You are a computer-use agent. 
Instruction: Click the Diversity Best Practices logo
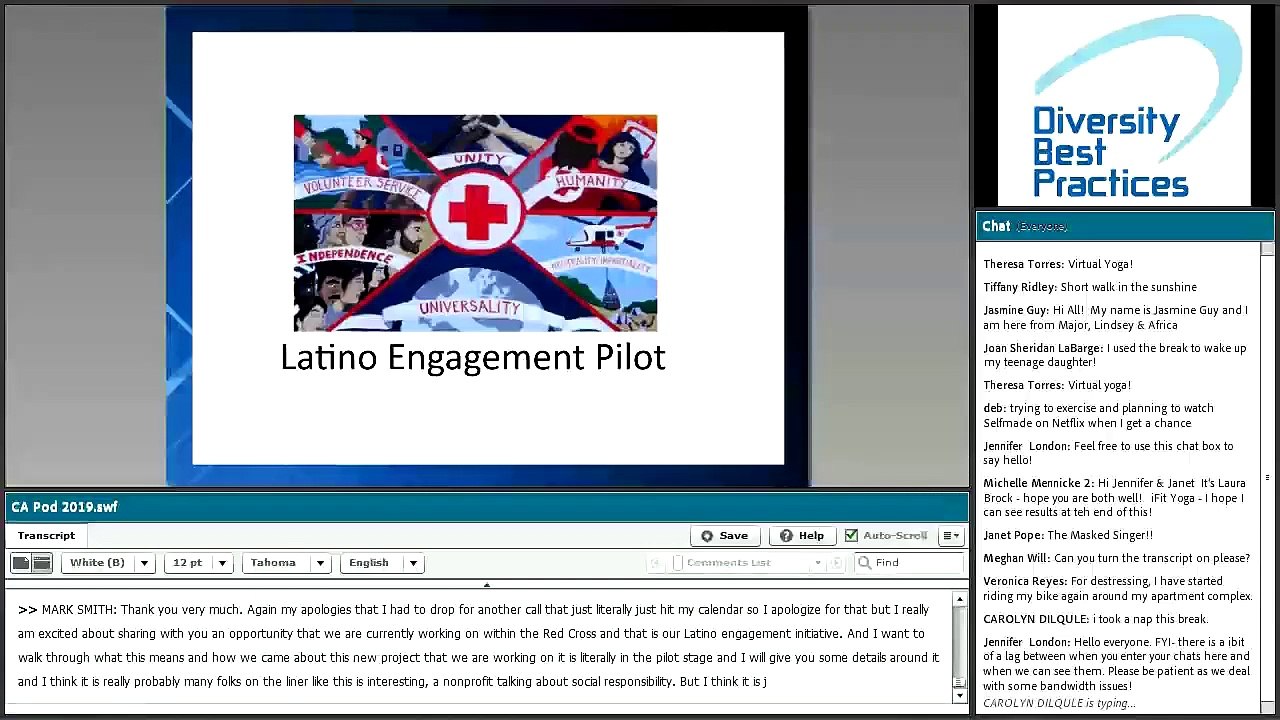point(1124,105)
